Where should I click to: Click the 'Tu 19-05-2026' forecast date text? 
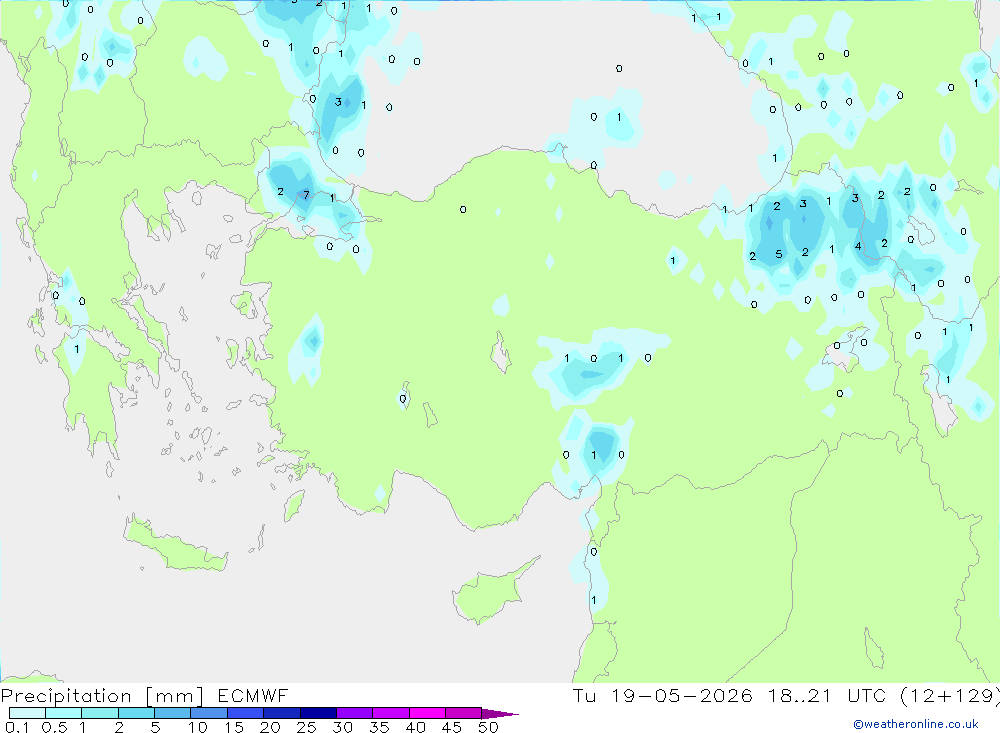point(663,696)
